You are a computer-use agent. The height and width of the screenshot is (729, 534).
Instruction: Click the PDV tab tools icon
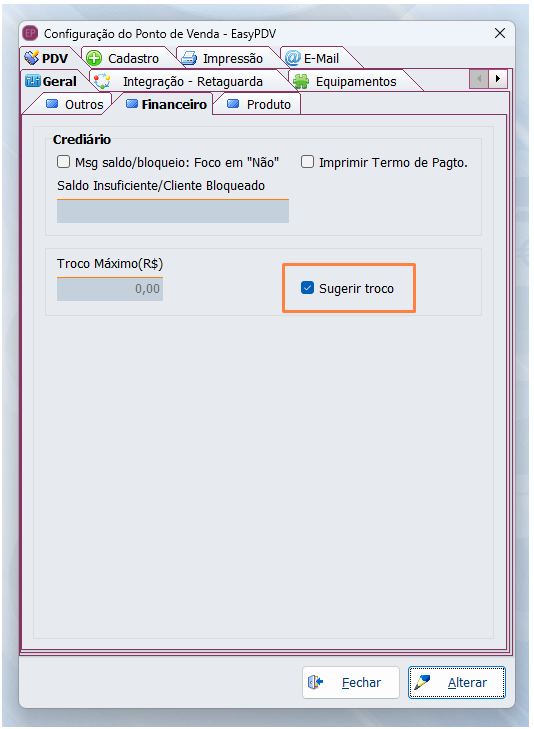tap(32, 58)
